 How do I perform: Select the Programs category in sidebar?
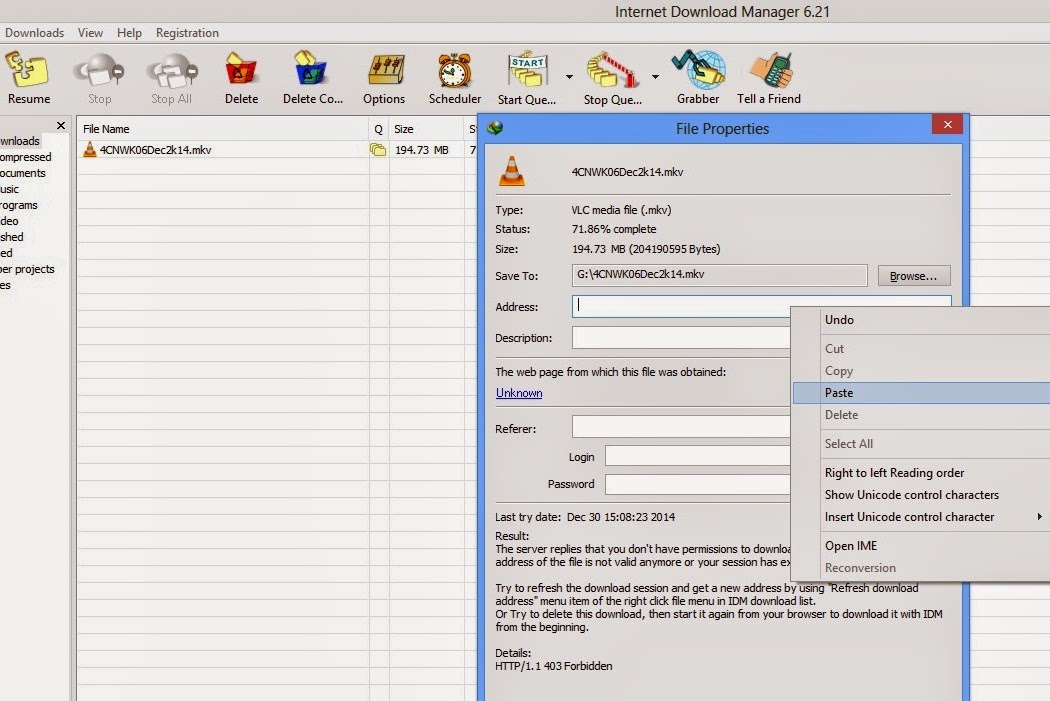[19, 205]
